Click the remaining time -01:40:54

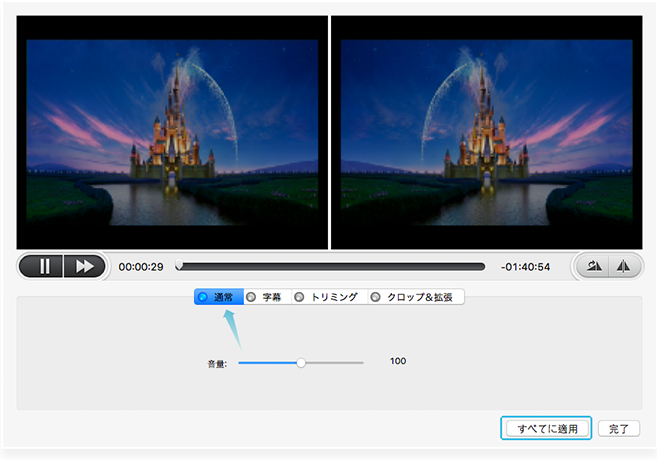click(525, 267)
